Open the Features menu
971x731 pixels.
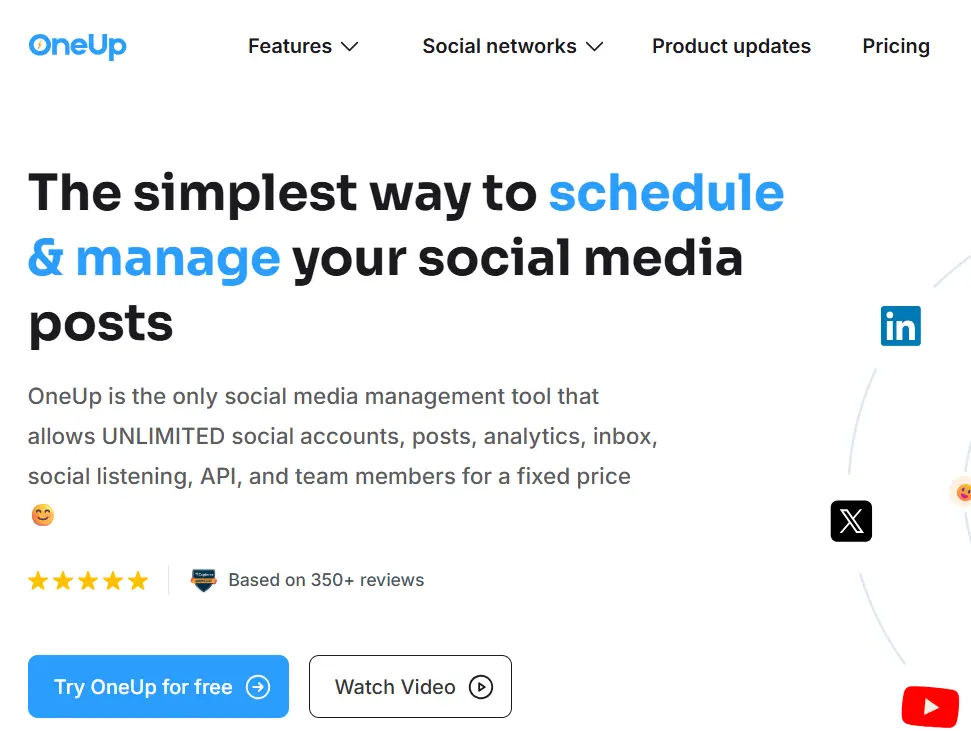290,46
